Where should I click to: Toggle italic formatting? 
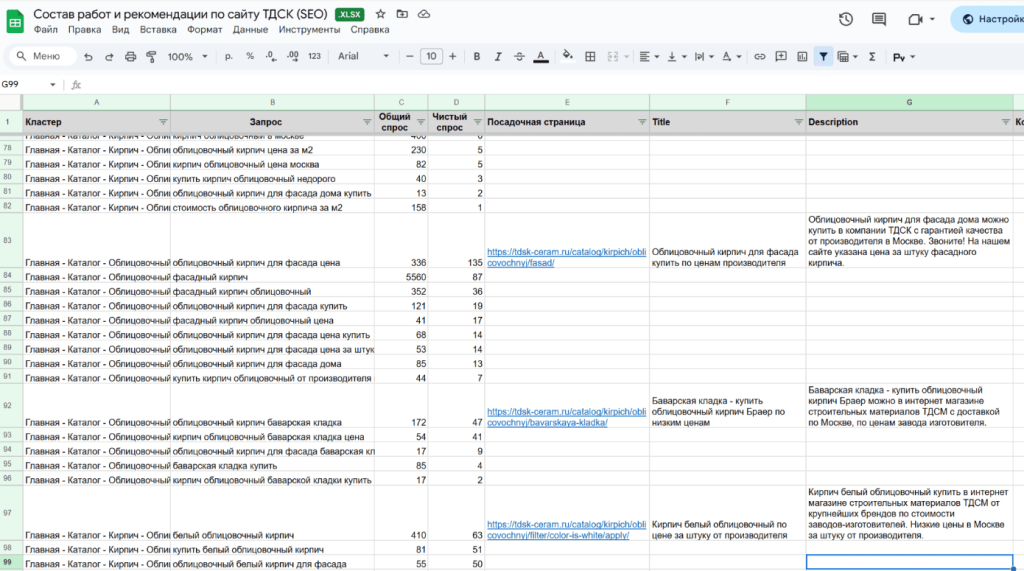tap(498, 57)
